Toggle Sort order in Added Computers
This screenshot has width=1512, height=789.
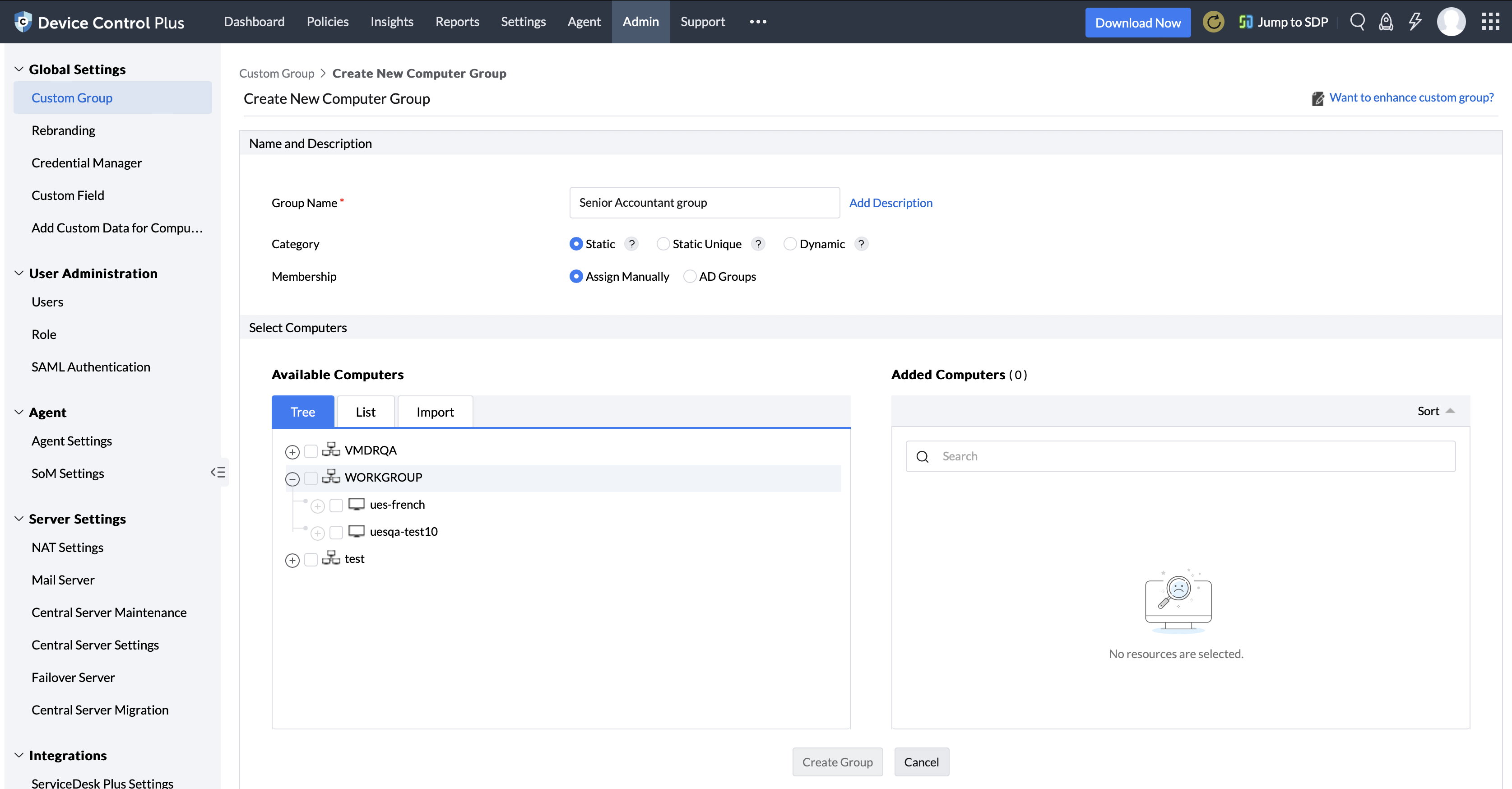click(x=1435, y=411)
